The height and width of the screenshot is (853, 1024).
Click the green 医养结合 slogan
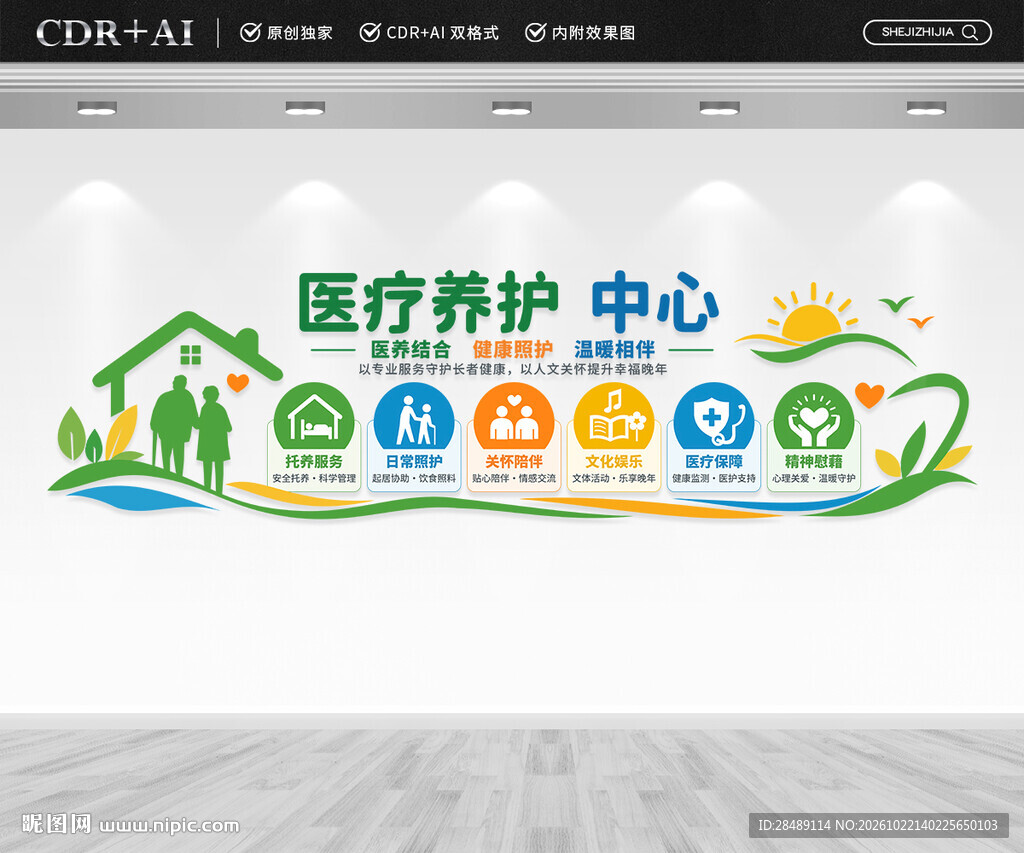[x=411, y=349]
